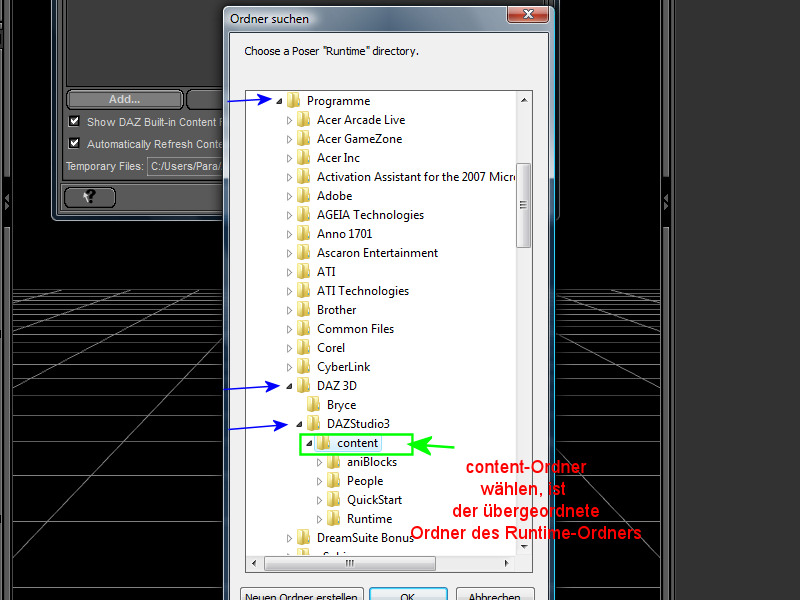Click the DAZ 3D folder icon
This screenshot has width=800, height=600.
304,386
